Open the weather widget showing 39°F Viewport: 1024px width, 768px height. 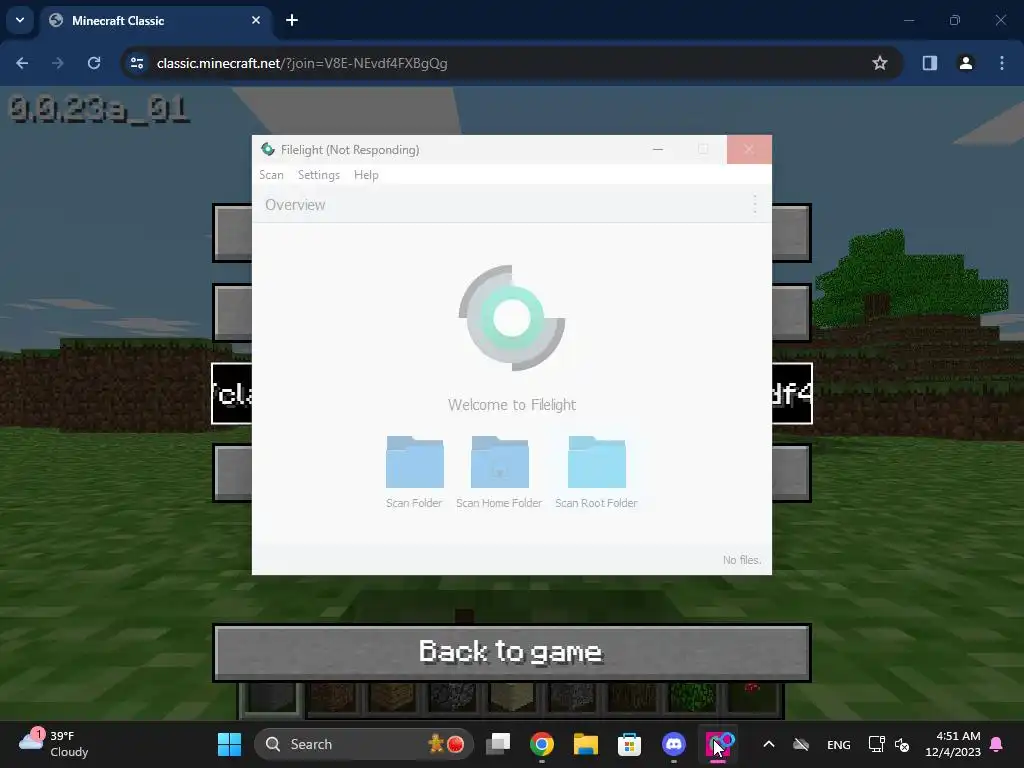54,744
